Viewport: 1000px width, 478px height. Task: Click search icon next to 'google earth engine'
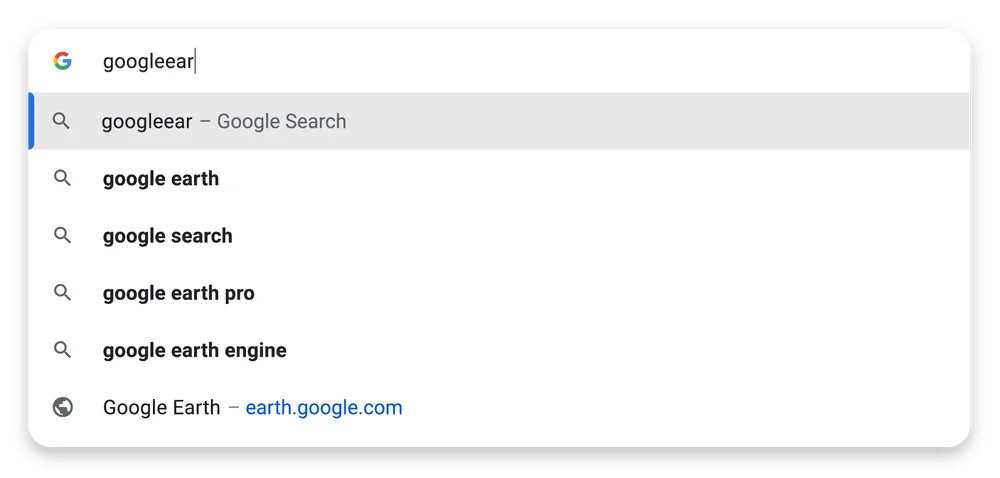click(62, 350)
